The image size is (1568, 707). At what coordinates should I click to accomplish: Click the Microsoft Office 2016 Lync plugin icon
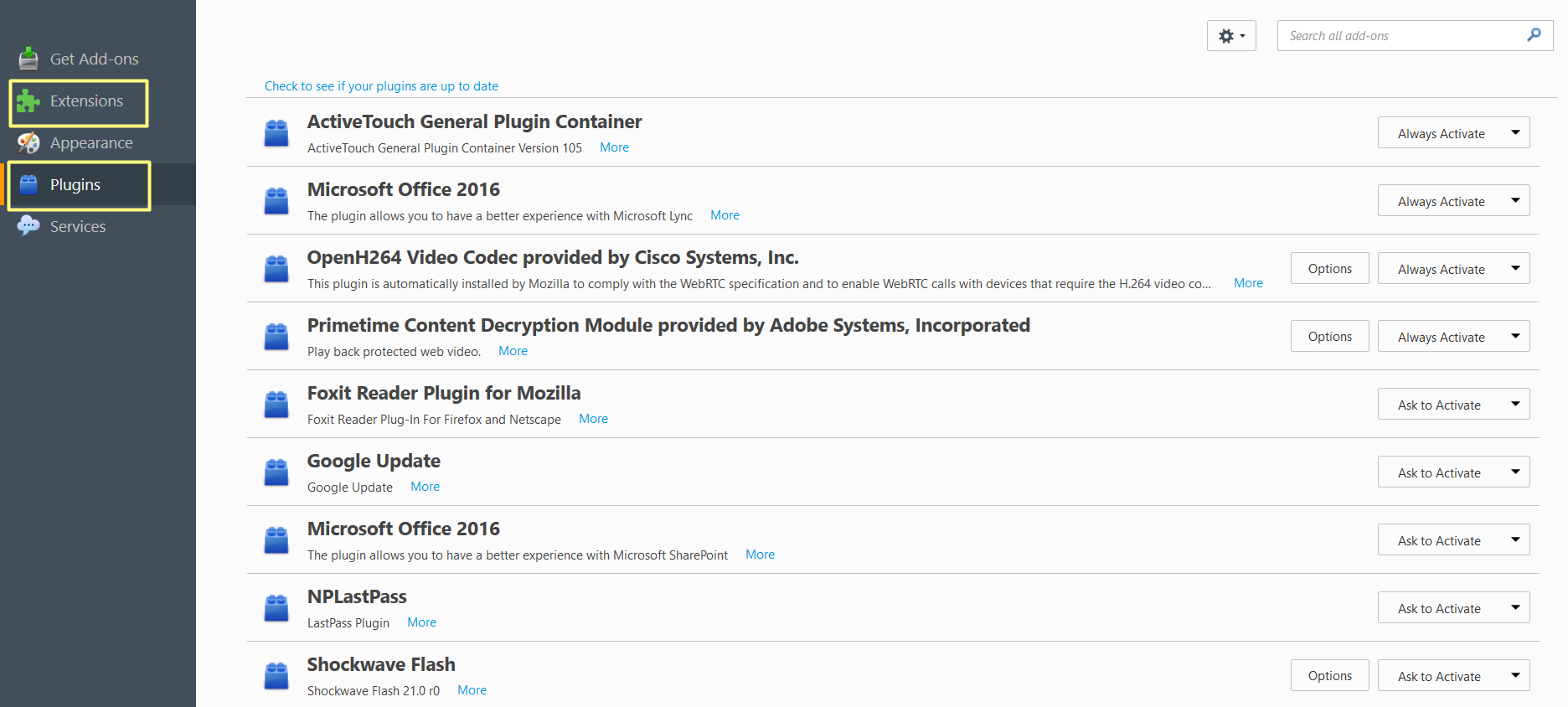click(x=276, y=201)
